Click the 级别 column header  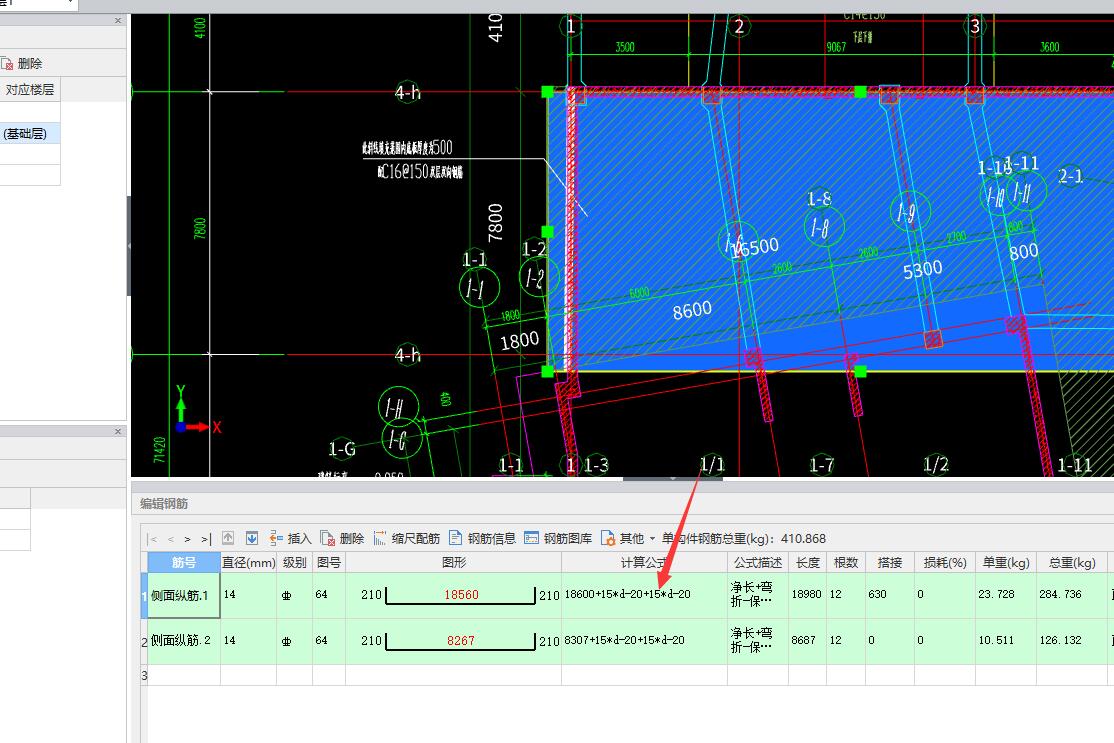point(294,563)
